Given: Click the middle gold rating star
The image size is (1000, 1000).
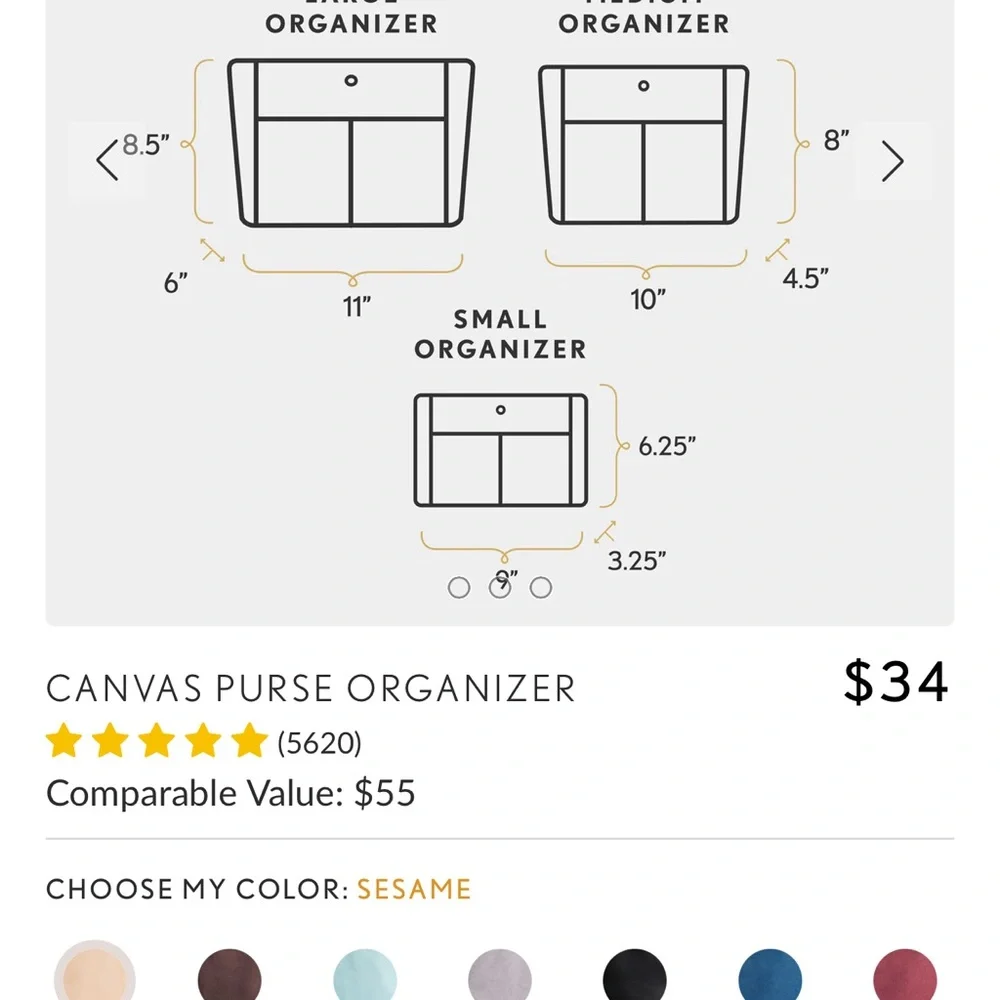Looking at the screenshot, I should click(x=158, y=741).
